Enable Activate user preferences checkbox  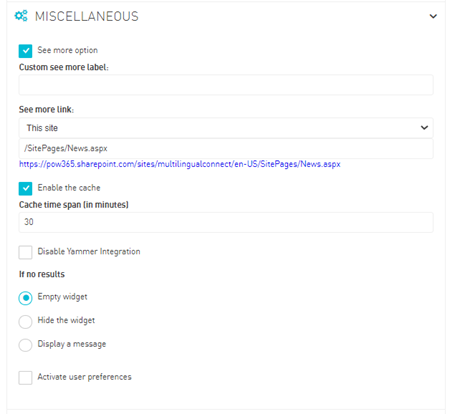25,378
